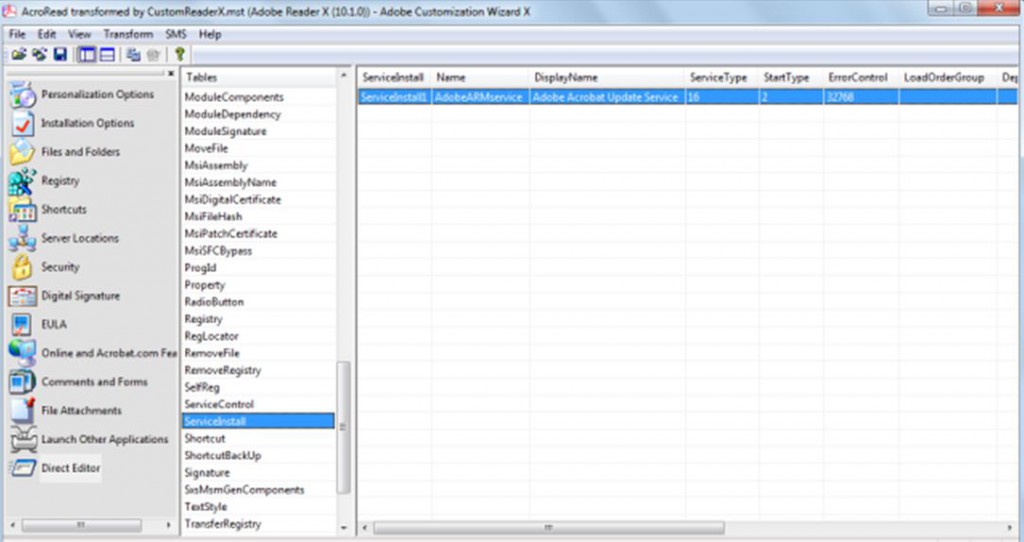Toggle the vertical split layout view icon
This screenshot has height=542, width=1024.
click(x=86, y=55)
